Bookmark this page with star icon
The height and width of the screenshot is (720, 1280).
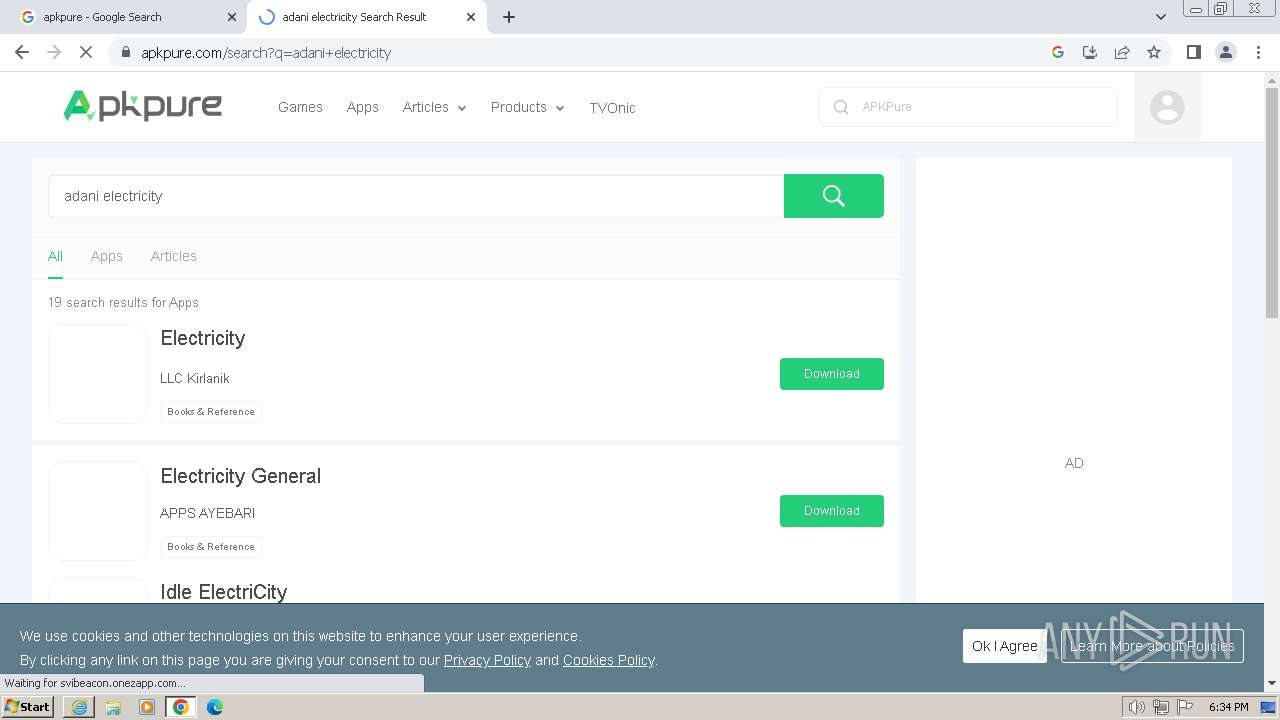click(x=1154, y=52)
